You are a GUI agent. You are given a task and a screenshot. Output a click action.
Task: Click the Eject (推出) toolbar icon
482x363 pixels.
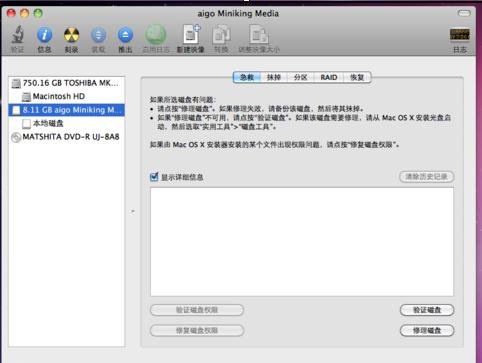pyautogui.click(x=125, y=35)
